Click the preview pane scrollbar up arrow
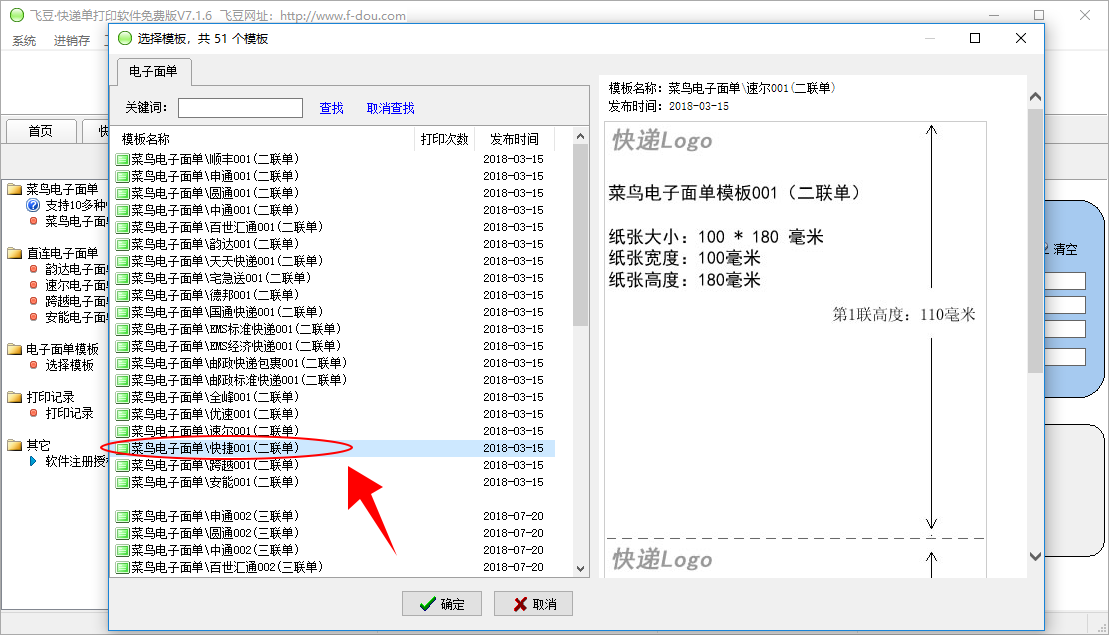Screen dimensions: 1109x635 click(x=1035, y=97)
